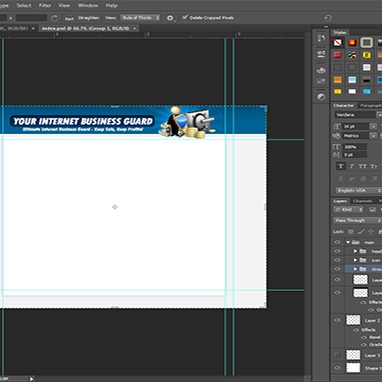Open the Pass Through blend mode dropdown
Viewport: 382px width, 382px height.
point(358,220)
